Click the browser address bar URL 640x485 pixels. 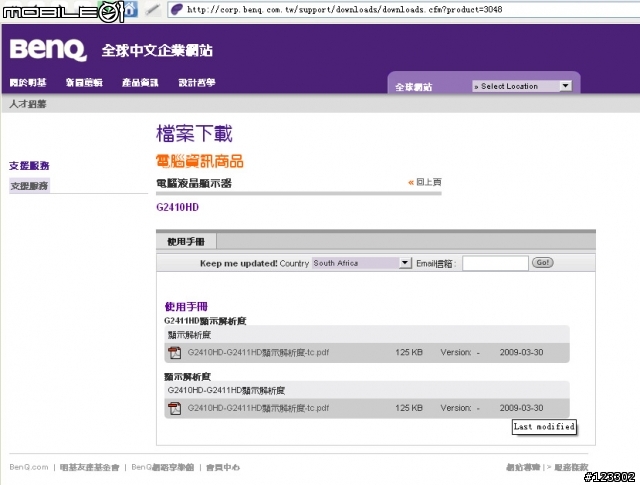pos(344,9)
